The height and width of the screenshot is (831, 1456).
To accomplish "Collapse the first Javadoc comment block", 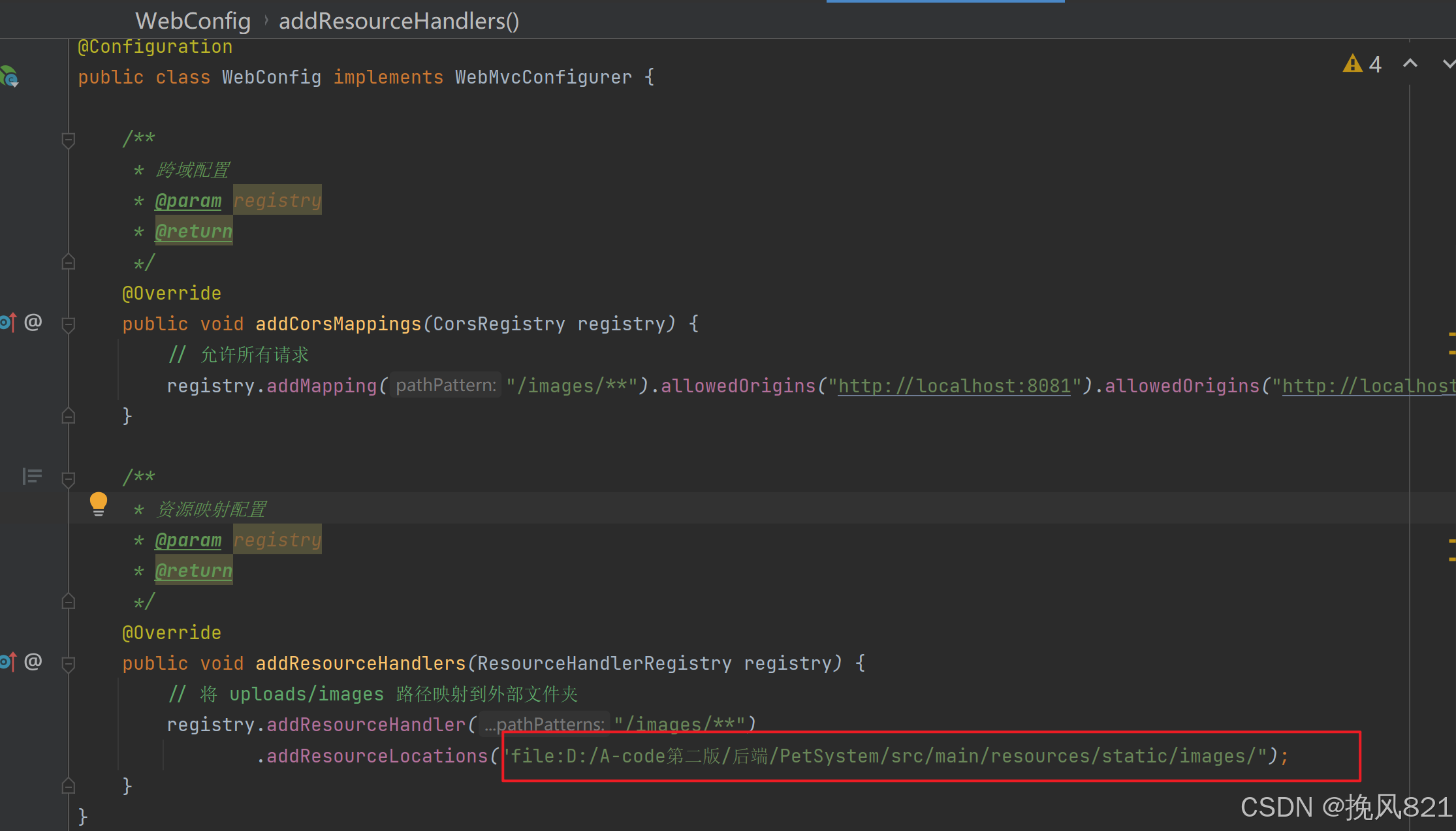I will [68, 140].
